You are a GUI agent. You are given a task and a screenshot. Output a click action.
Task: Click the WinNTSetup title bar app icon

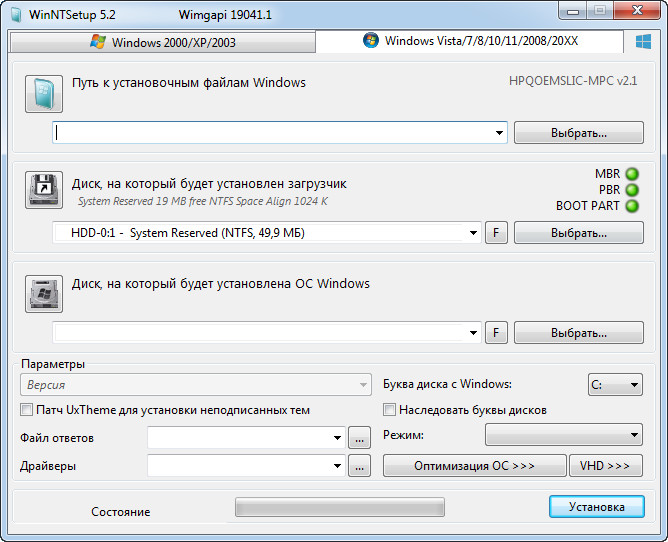point(16,14)
